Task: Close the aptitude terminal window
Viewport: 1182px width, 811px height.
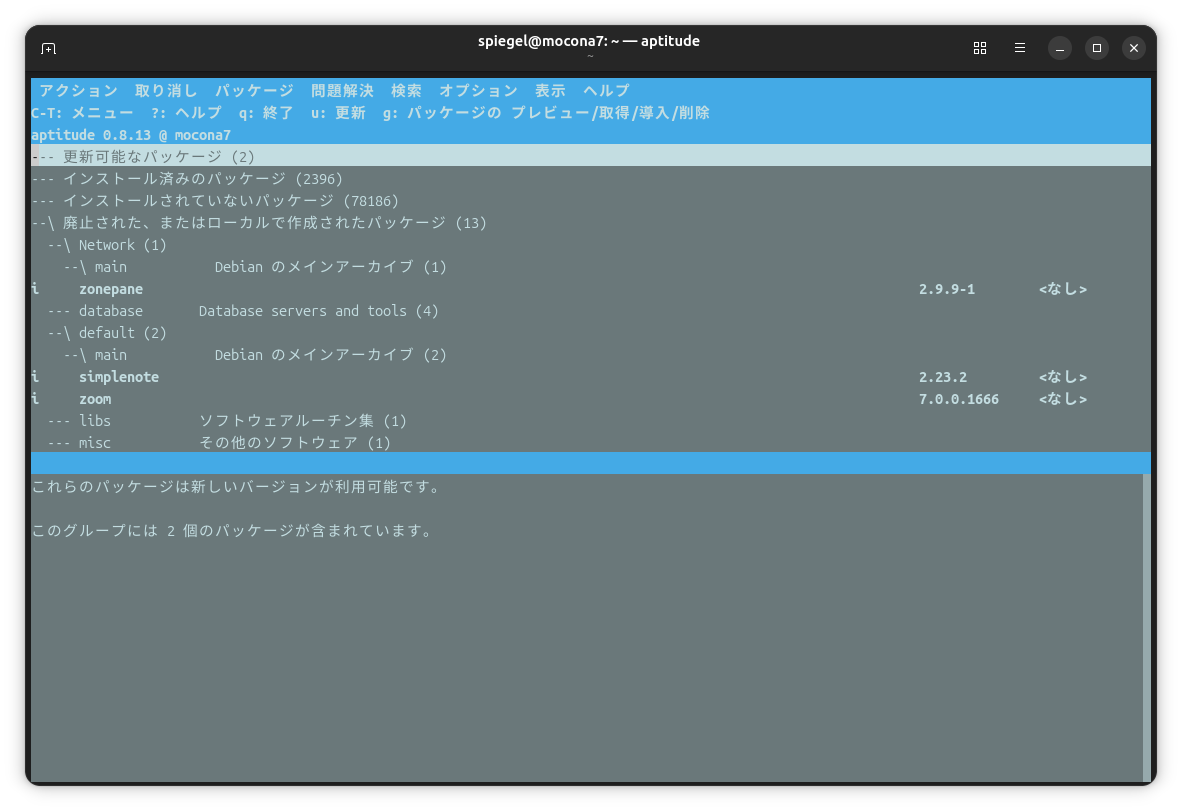Action: 1133,48
